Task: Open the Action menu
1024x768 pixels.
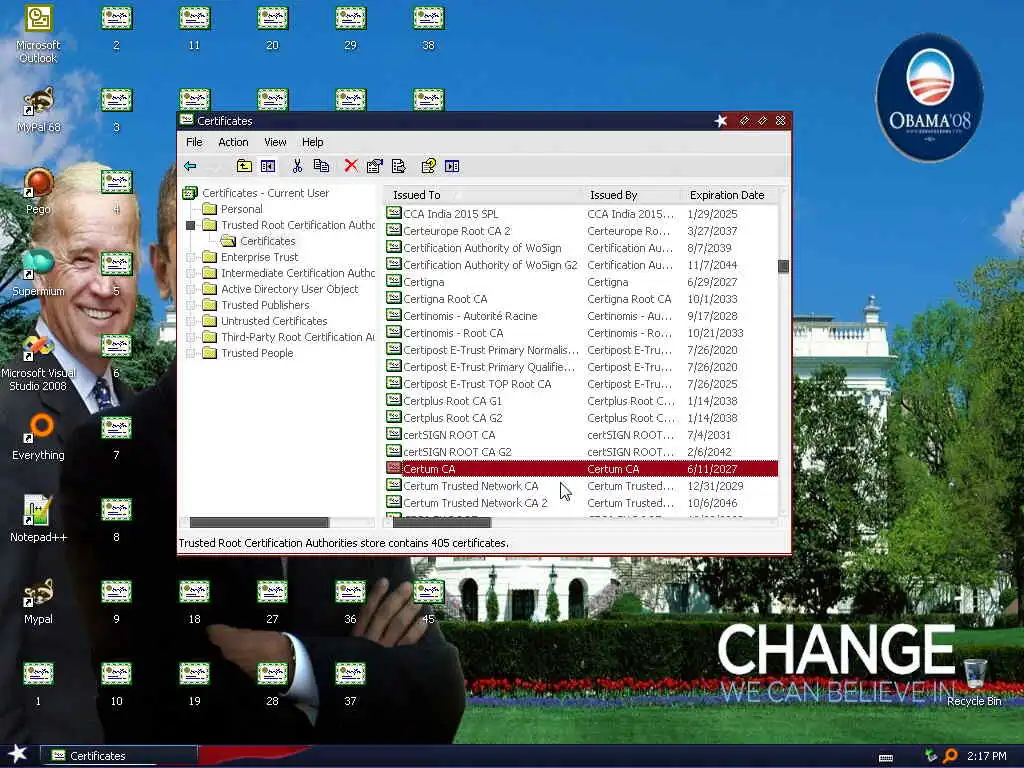Action: (233, 142)
